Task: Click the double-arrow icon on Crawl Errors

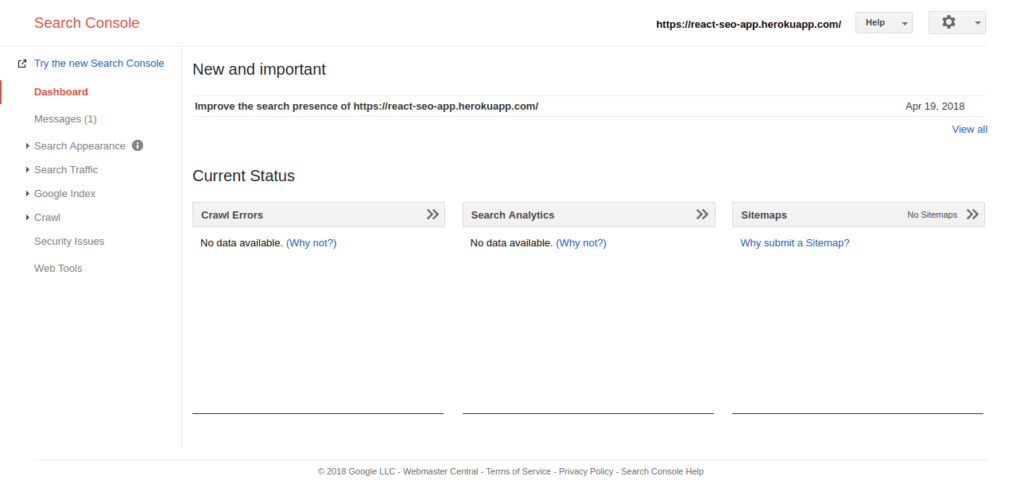Action: [x=432, y=214]
